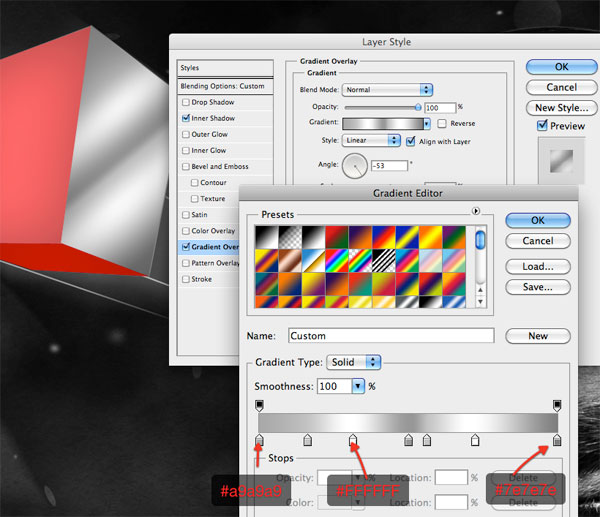Open the Blend Mode dropdown

coord(387,90)
